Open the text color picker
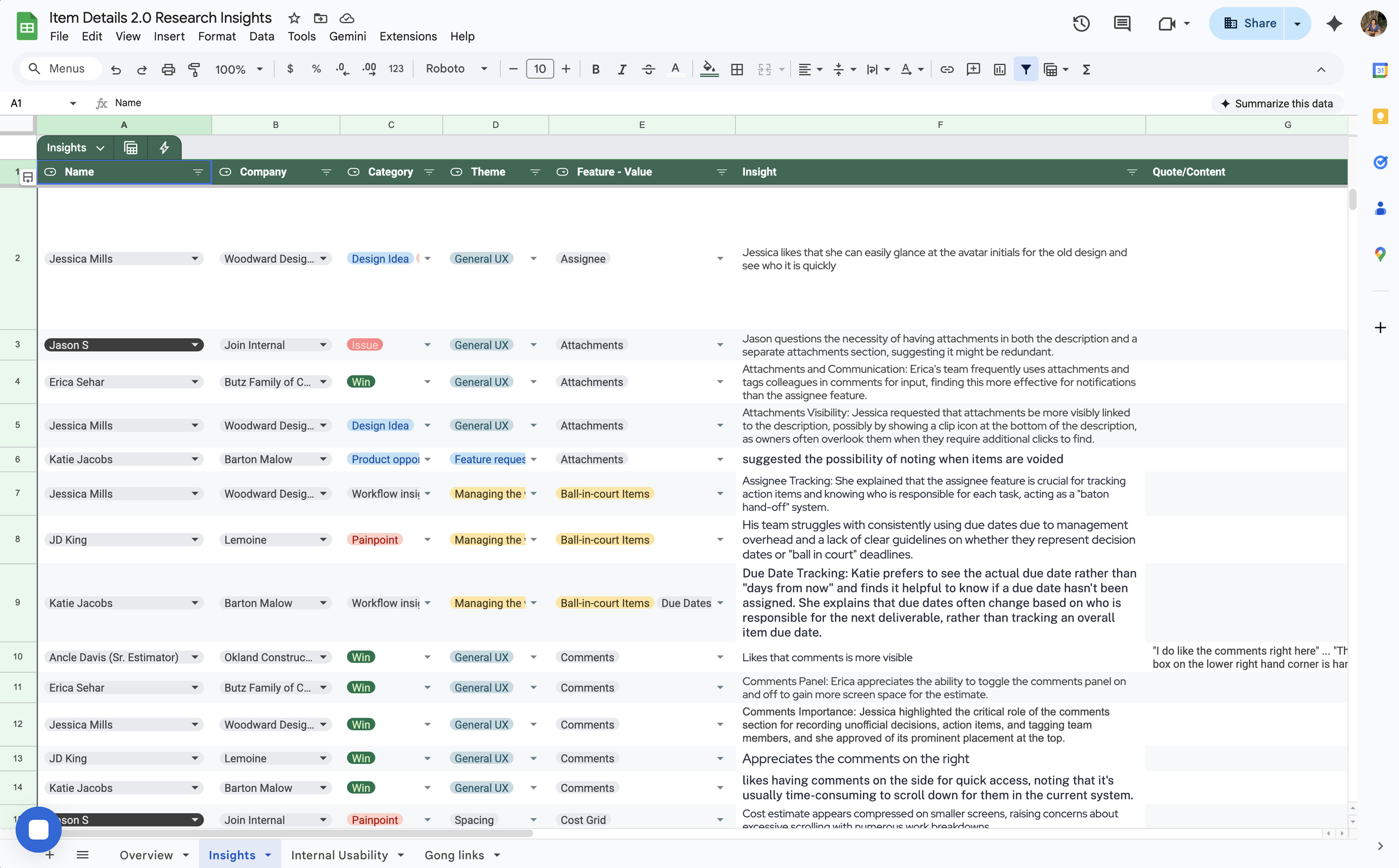The width and height of the screenshot is (1399, 868). 675,69
